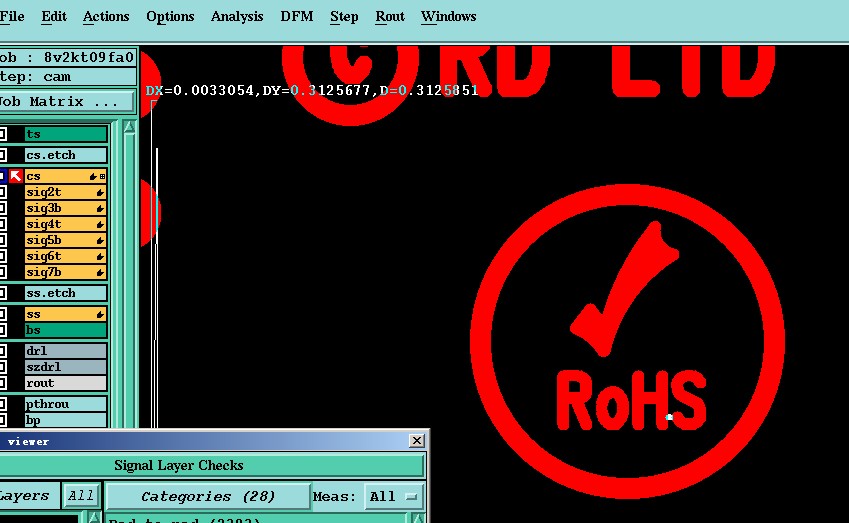Open the Meas All dropdown
849x523 pixels.
394,496
